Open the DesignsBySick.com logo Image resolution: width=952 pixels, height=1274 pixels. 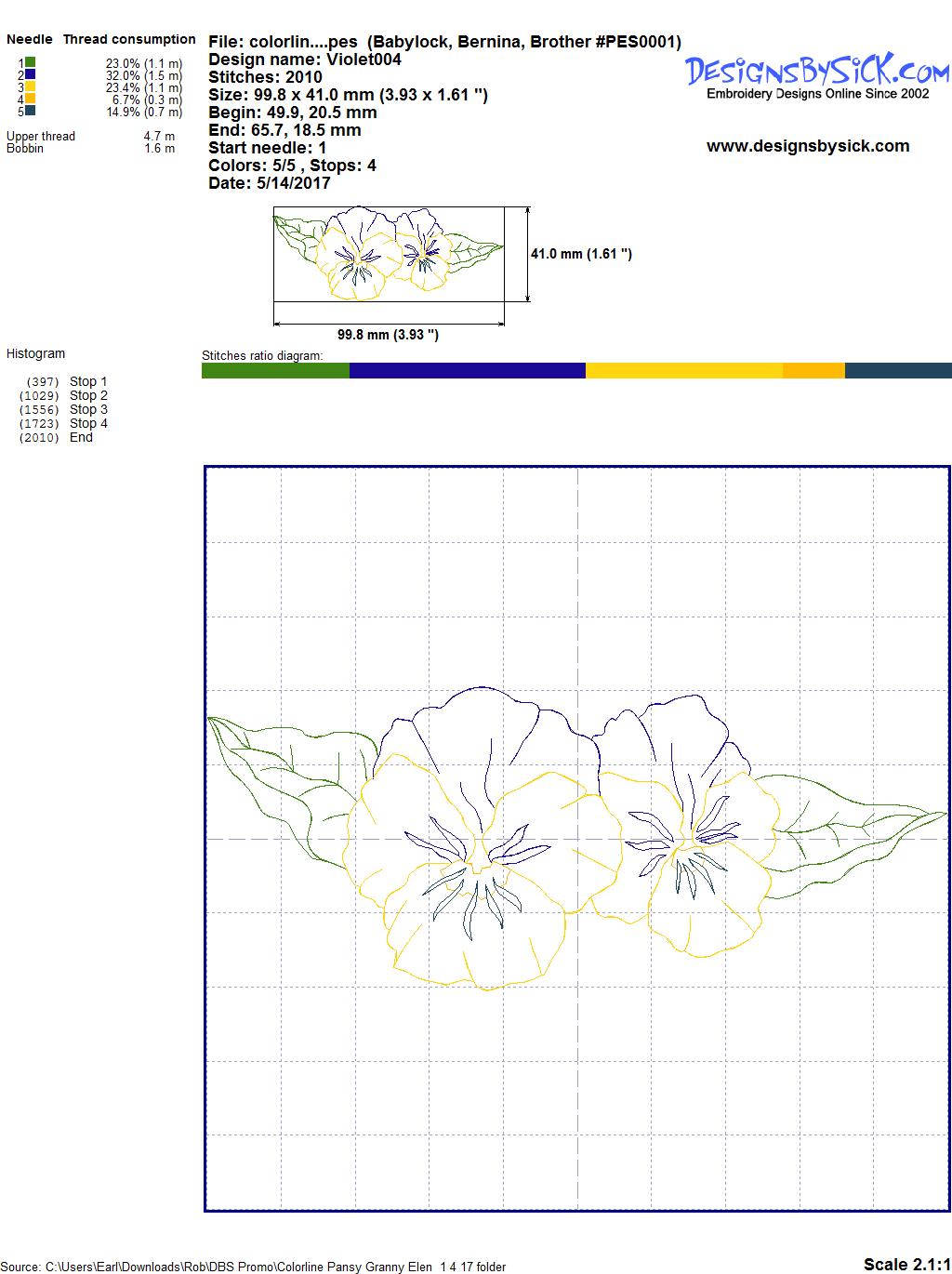coord(817,71)
